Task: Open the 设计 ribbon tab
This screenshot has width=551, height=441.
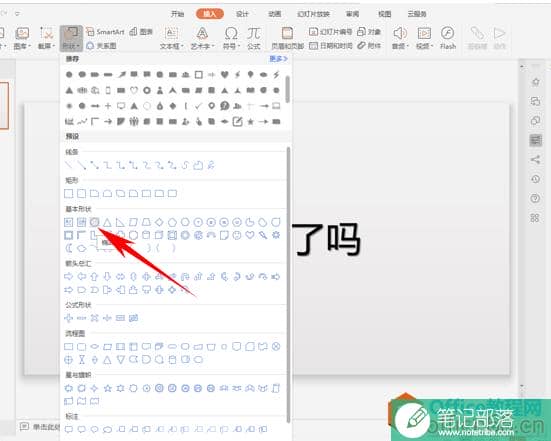Action: (242, 14)
